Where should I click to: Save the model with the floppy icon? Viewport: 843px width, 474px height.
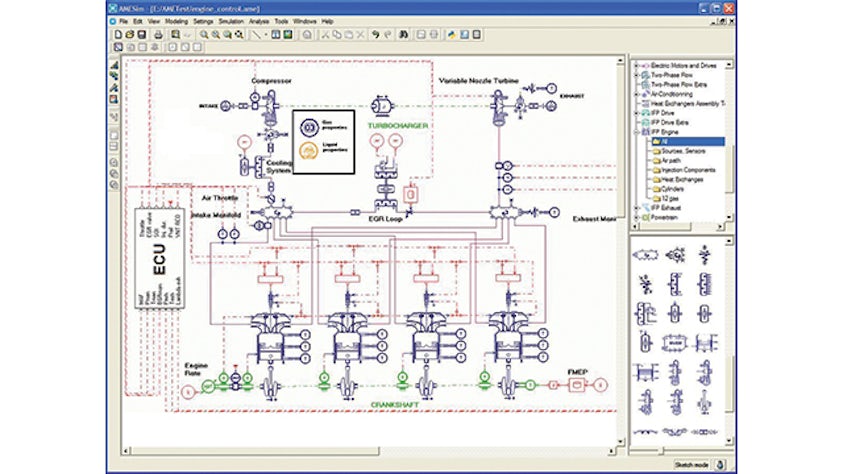(x=141, y=34)
